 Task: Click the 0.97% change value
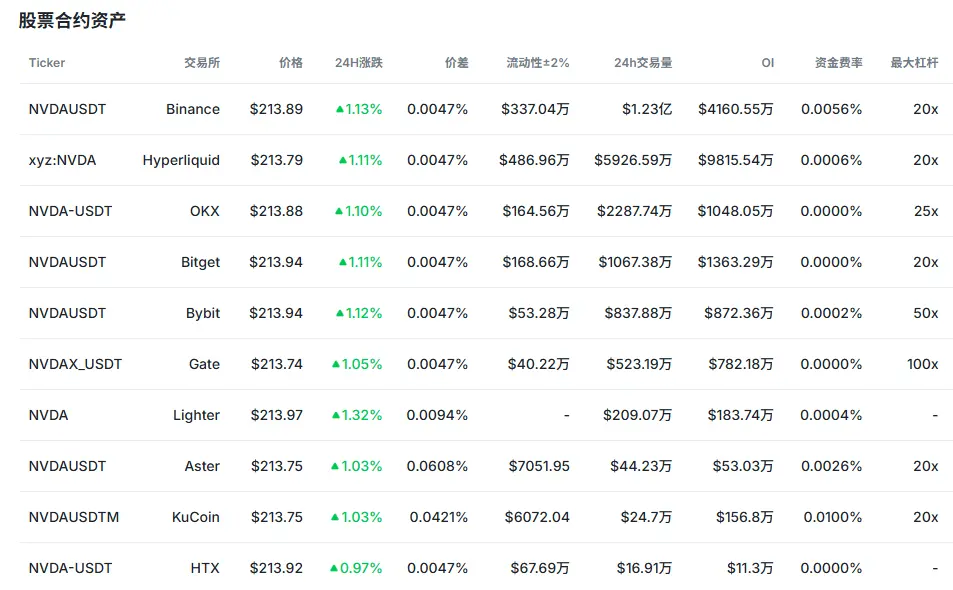tap(361, 569)
